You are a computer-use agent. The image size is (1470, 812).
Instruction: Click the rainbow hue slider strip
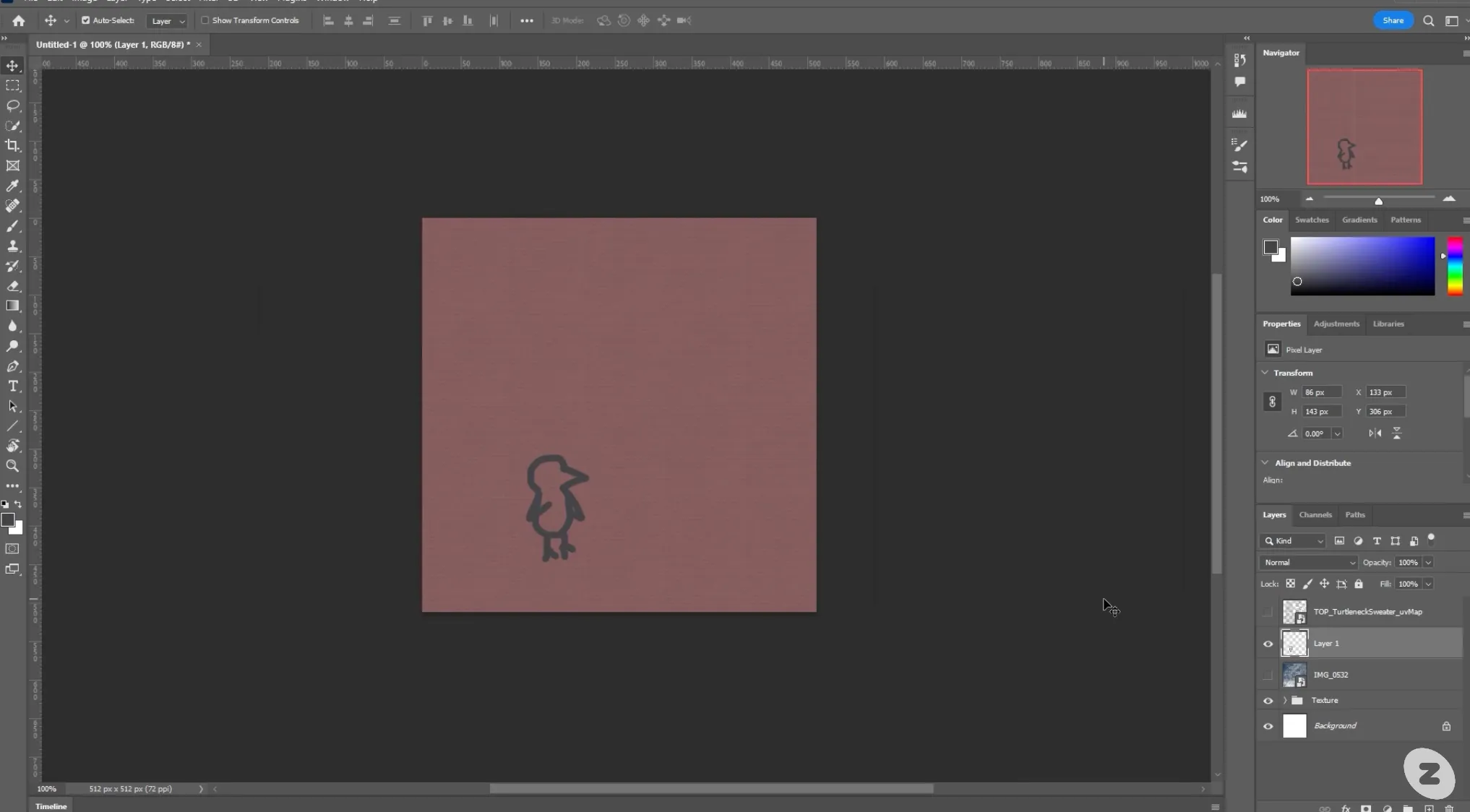[1455, 266]
